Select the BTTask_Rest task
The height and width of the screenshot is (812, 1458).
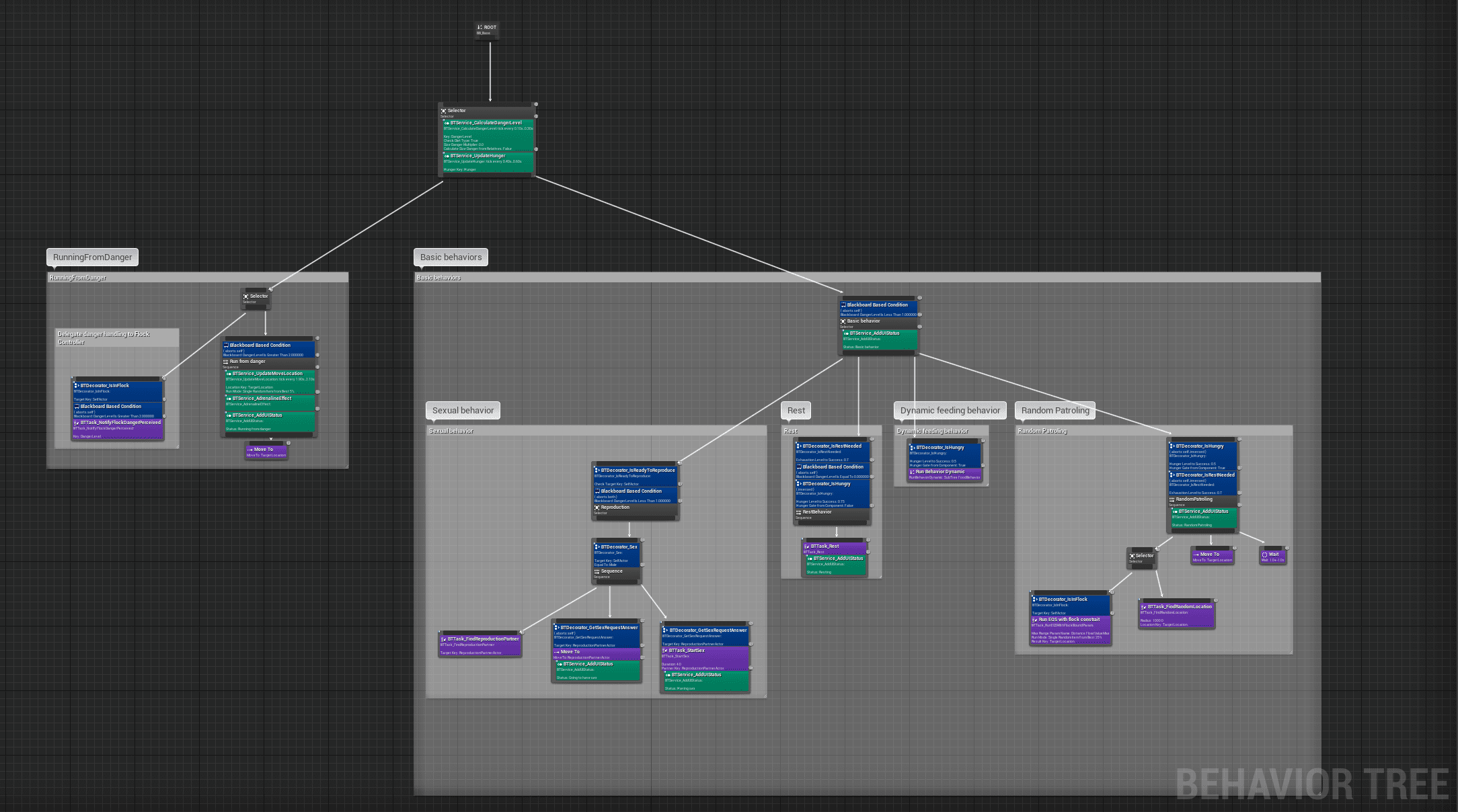tap(835, 549)
